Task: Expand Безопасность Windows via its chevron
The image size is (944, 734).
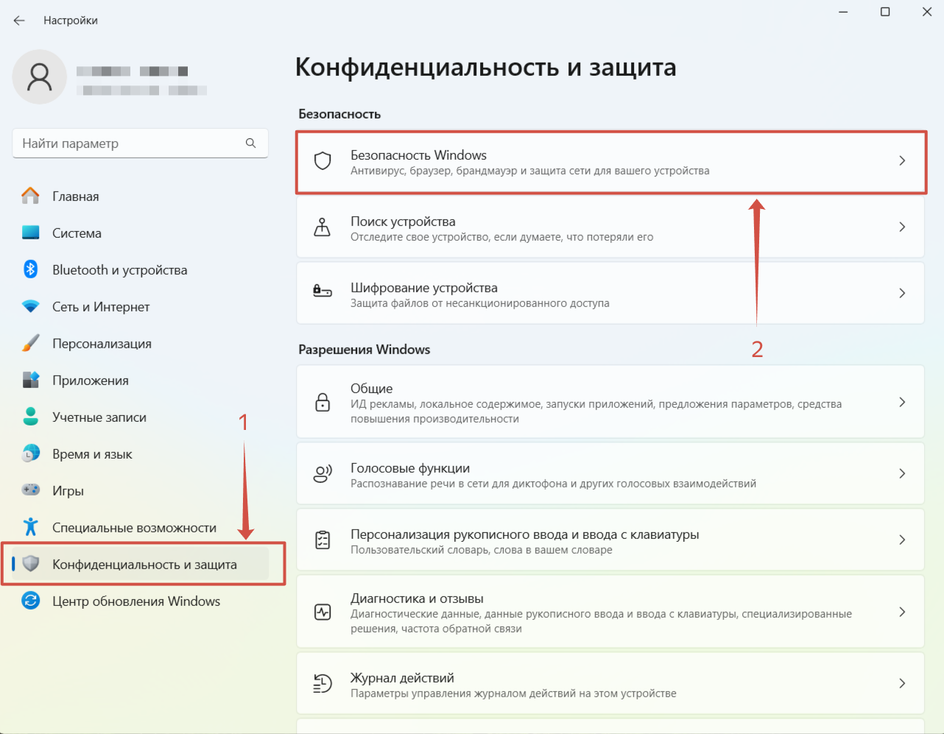Action: pyautogui.click(x=902, y=161)
